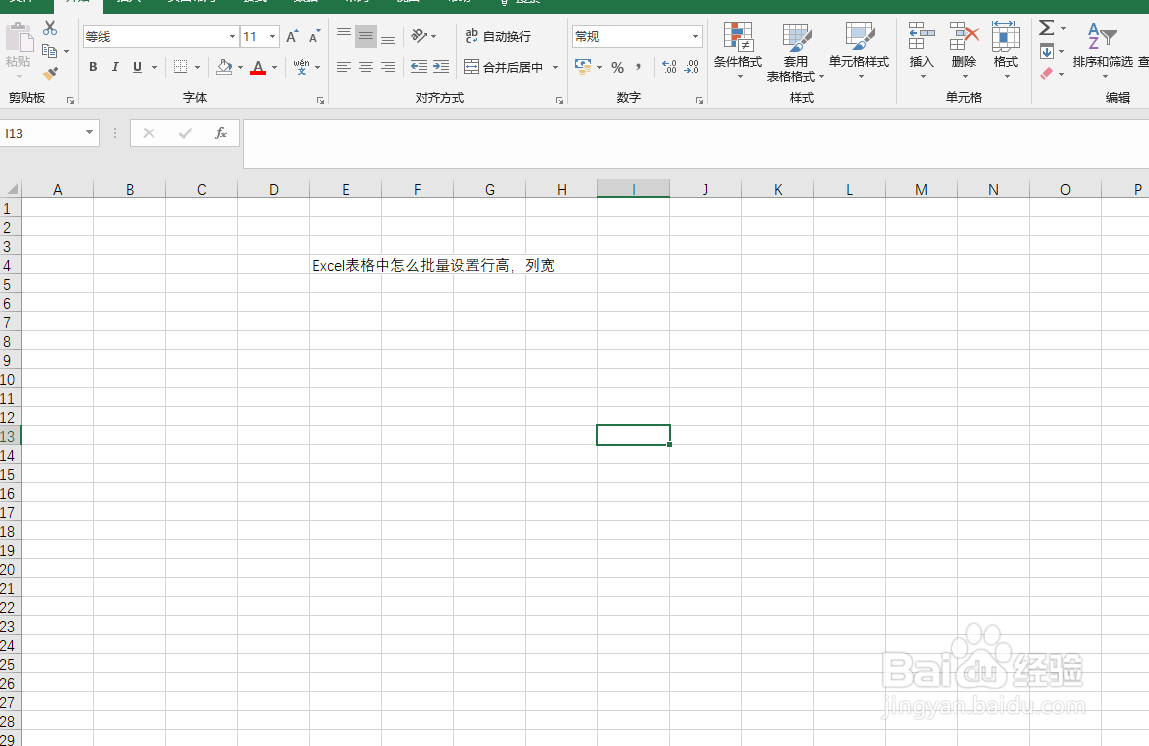Open the font name 等线 dropdown
This screenshot has width=1149, height=746.
tap(232, 37)
